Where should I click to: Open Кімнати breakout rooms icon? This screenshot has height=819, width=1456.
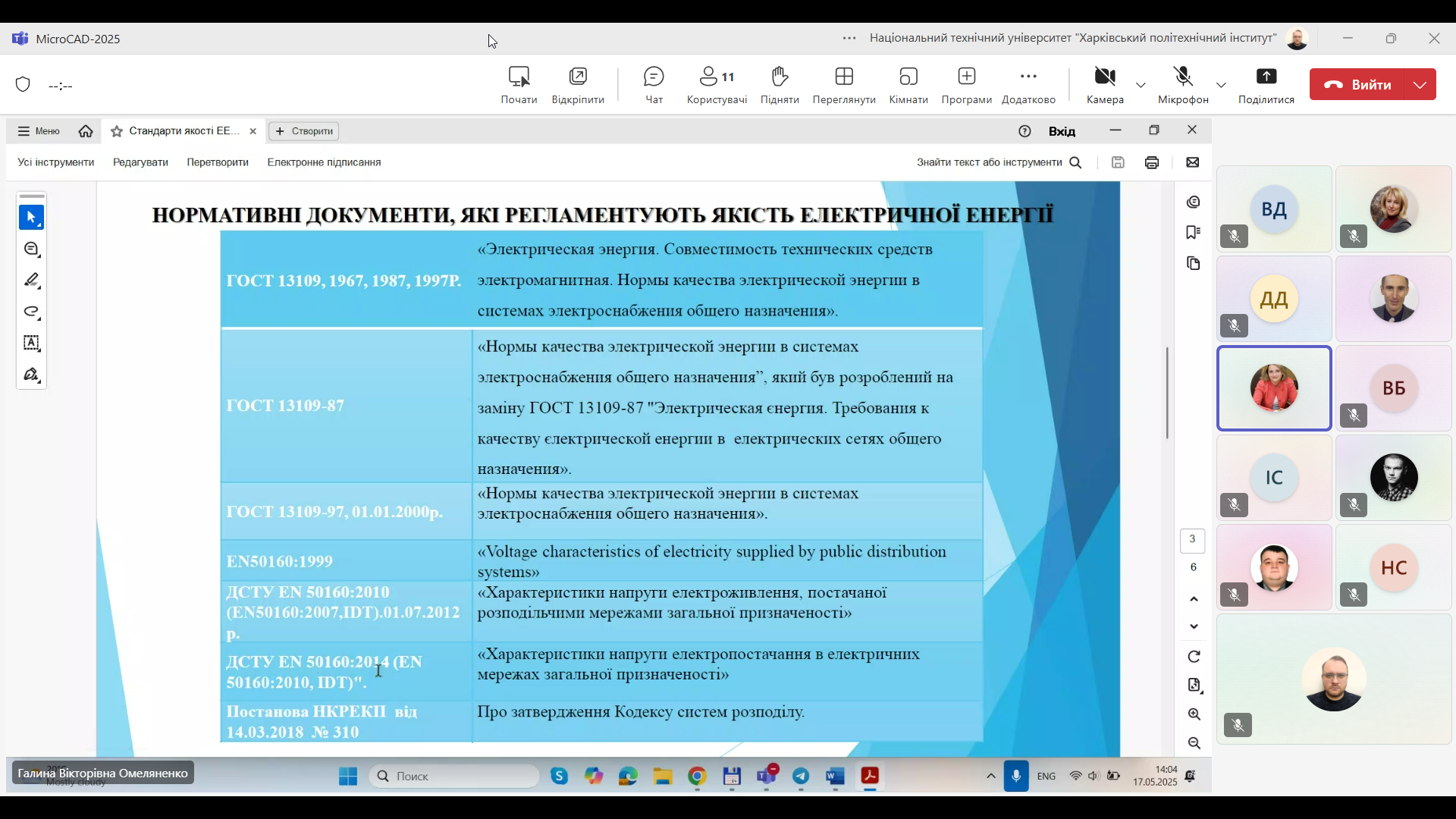coord(908,84)
